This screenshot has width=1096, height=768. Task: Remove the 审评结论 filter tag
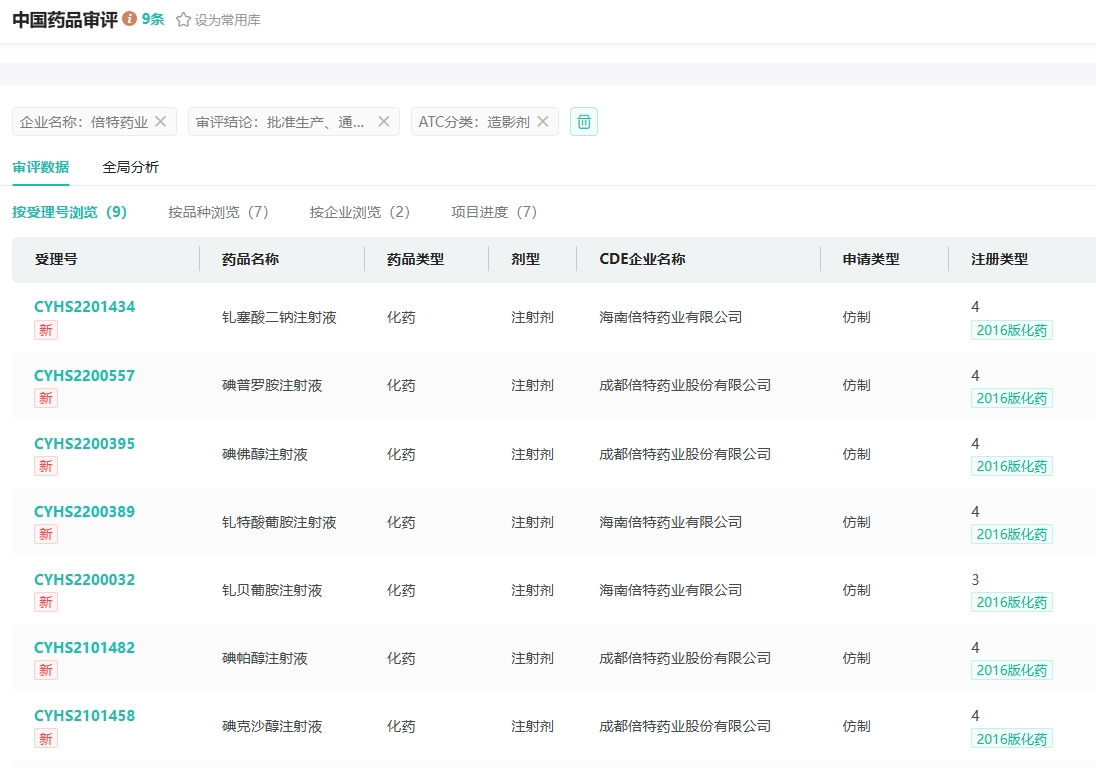383,122
